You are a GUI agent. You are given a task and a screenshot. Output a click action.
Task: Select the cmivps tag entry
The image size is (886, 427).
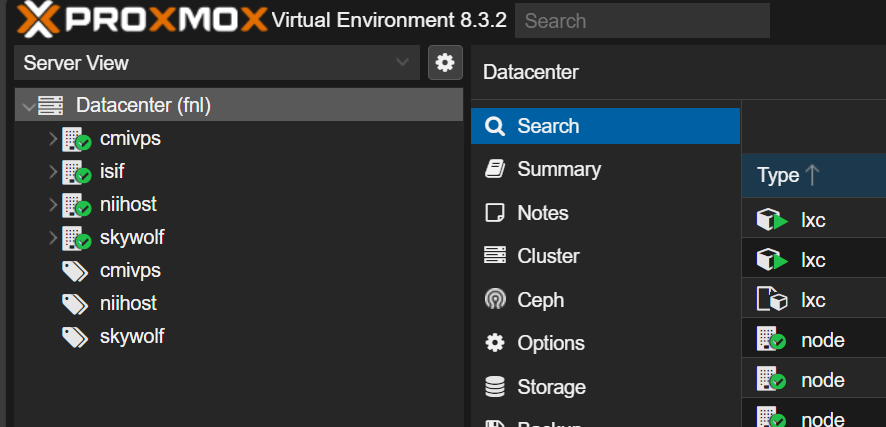[x=131, y=270]
